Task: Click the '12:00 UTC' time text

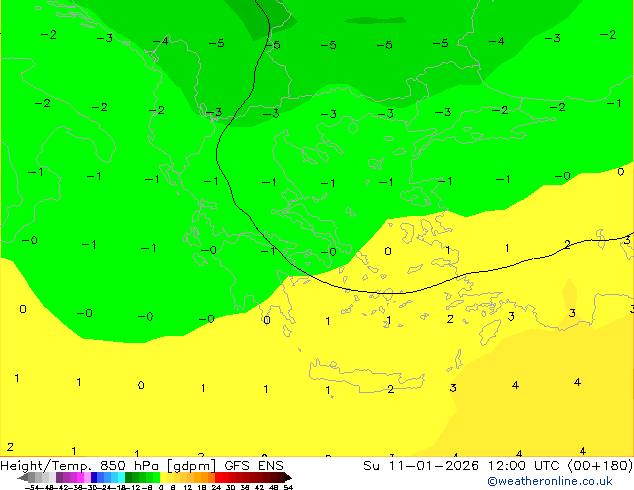Action: pos(525,466)
